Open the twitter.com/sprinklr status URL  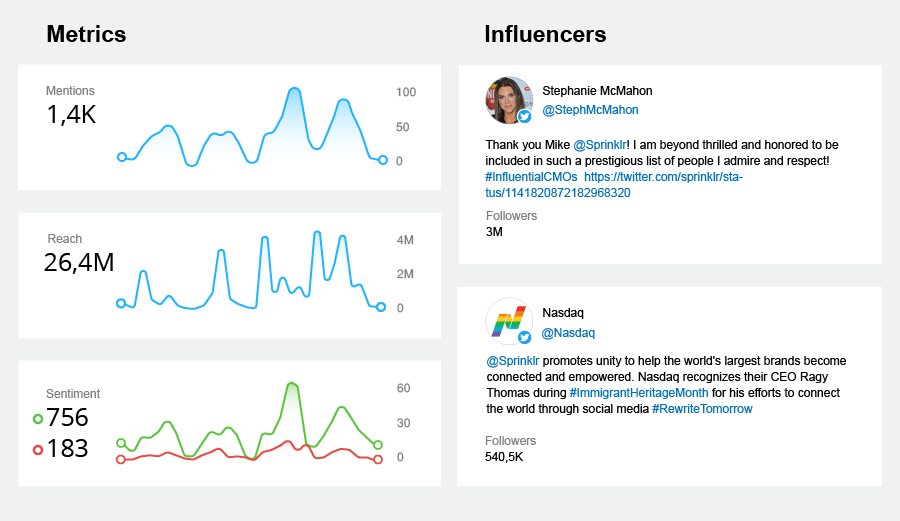click(x=614, y=185)
